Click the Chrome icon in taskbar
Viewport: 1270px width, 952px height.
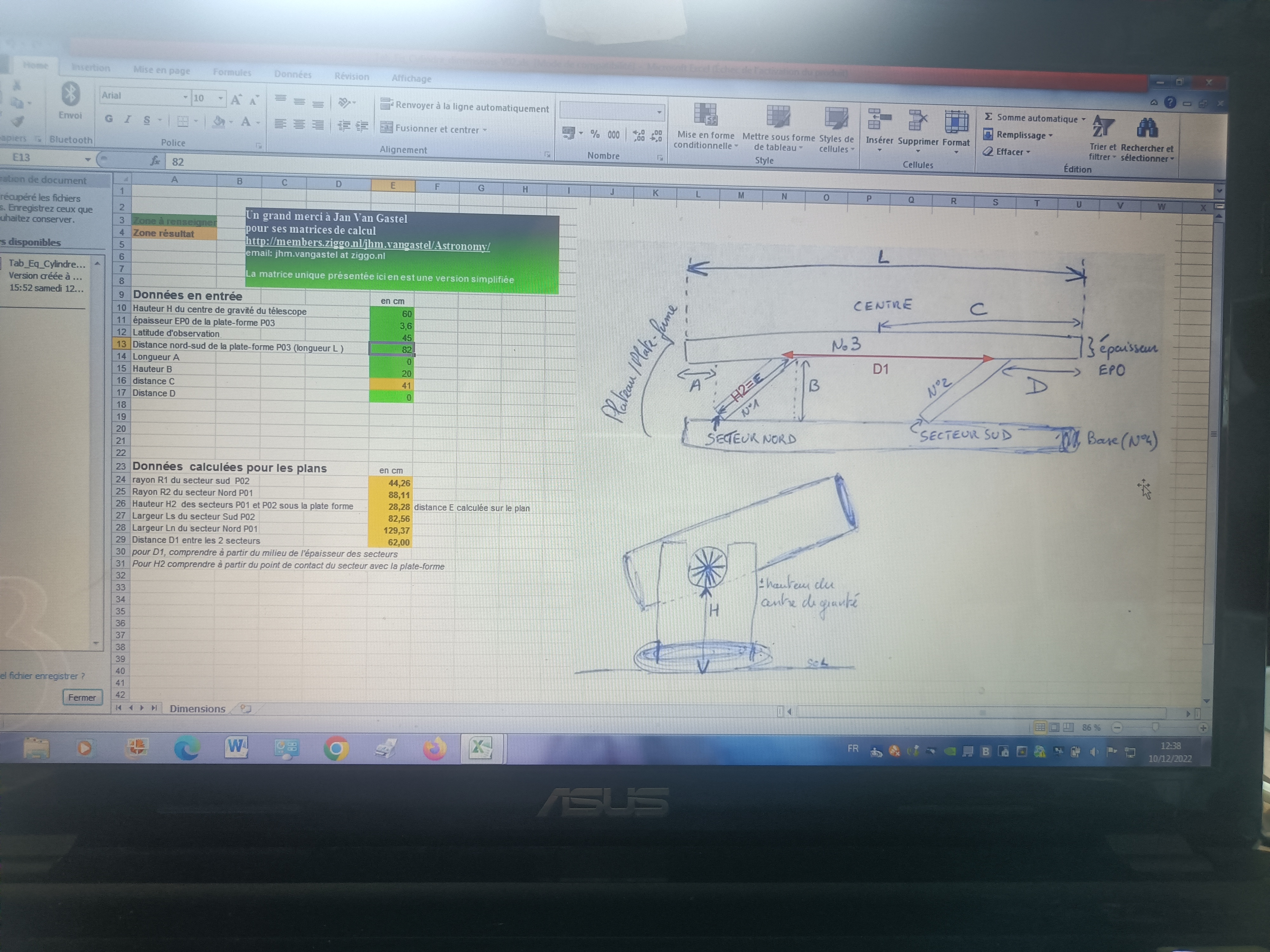click(x=336, y=749)
